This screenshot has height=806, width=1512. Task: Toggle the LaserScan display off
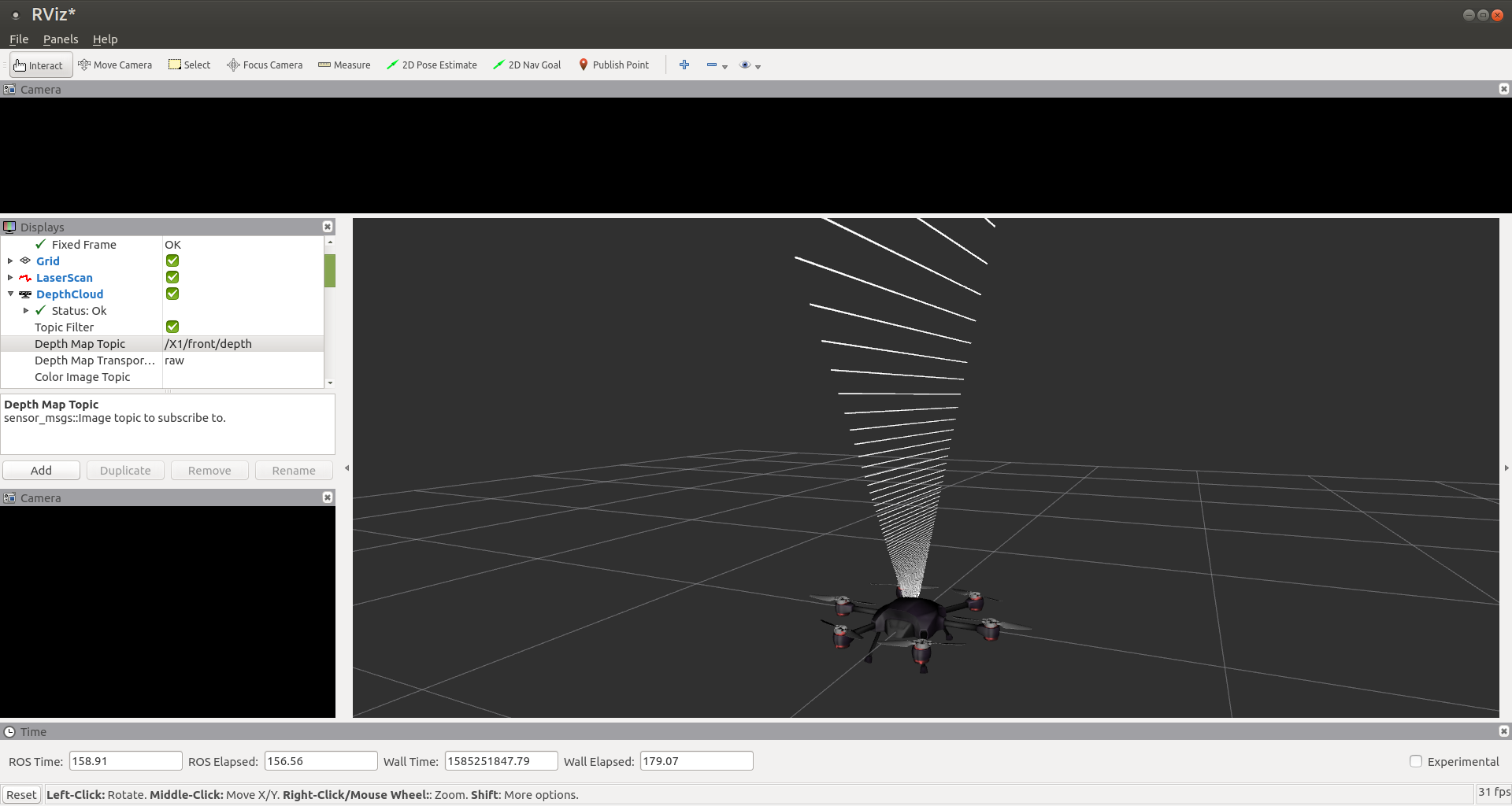172,277
